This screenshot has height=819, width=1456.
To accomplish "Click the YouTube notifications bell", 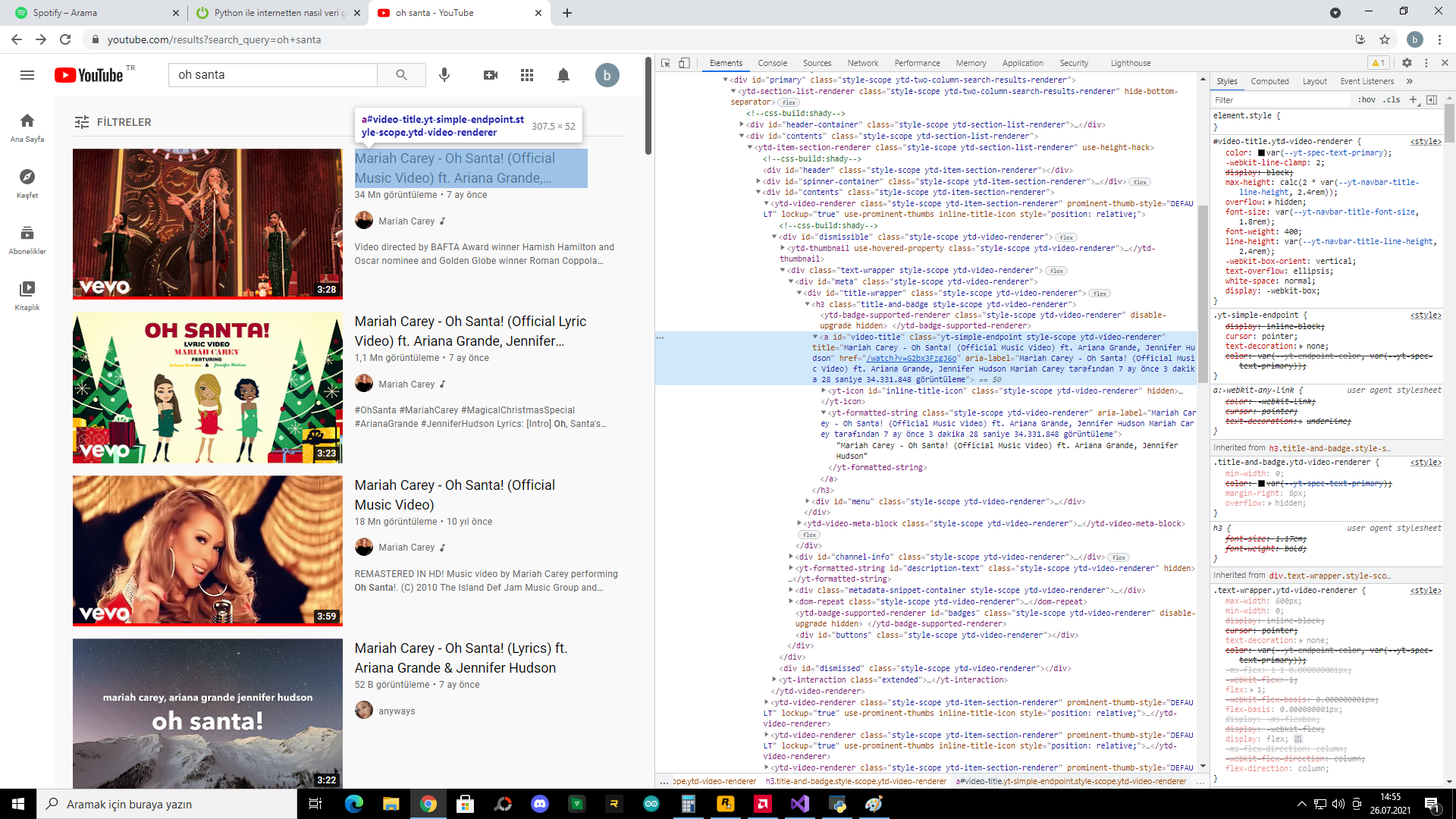I will (563, 74).
